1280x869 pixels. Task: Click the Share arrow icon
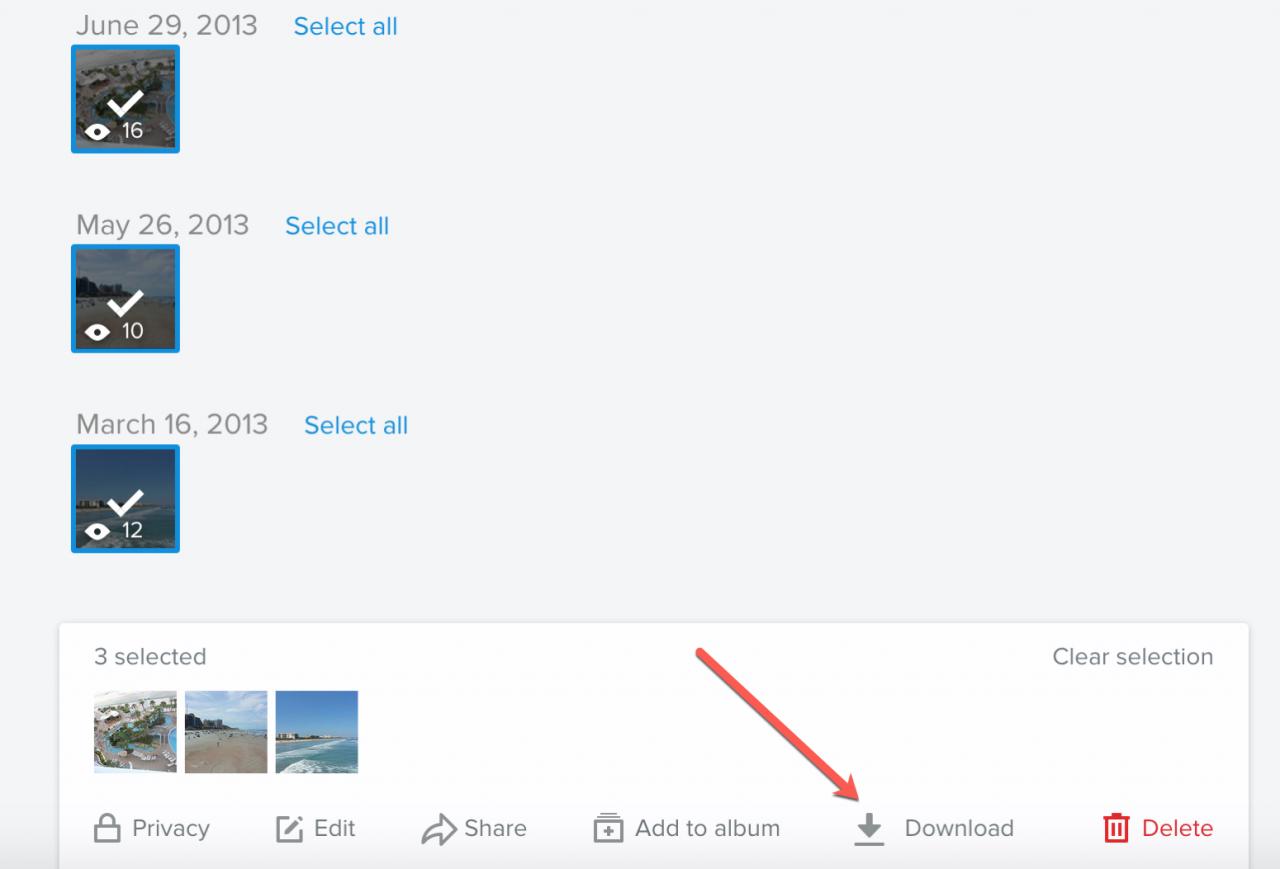pyautogui.click(x=439, y=830)
